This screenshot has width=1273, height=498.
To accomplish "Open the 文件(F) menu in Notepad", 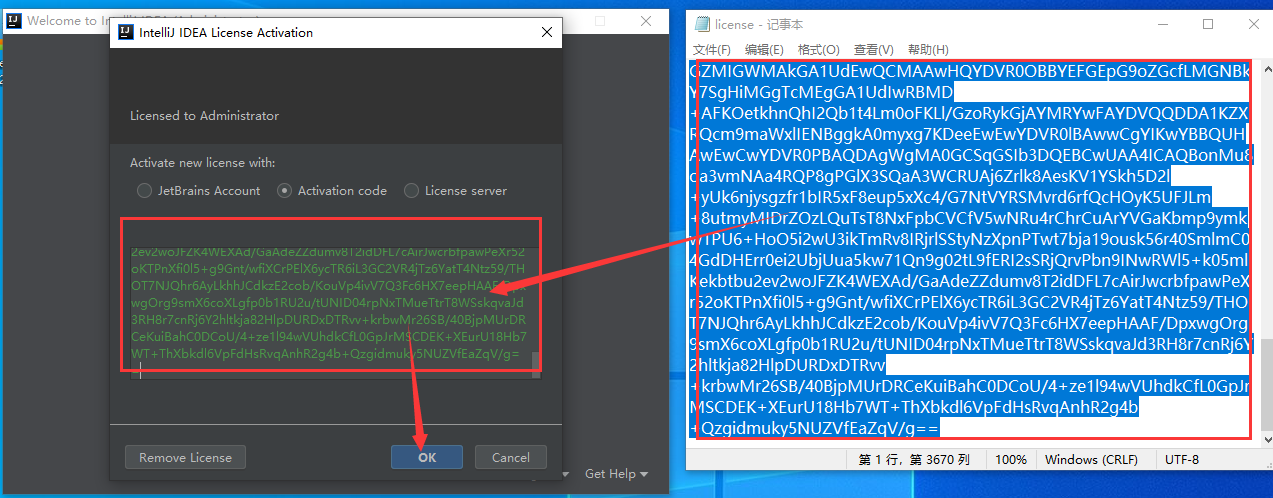I will pos(711,50).
